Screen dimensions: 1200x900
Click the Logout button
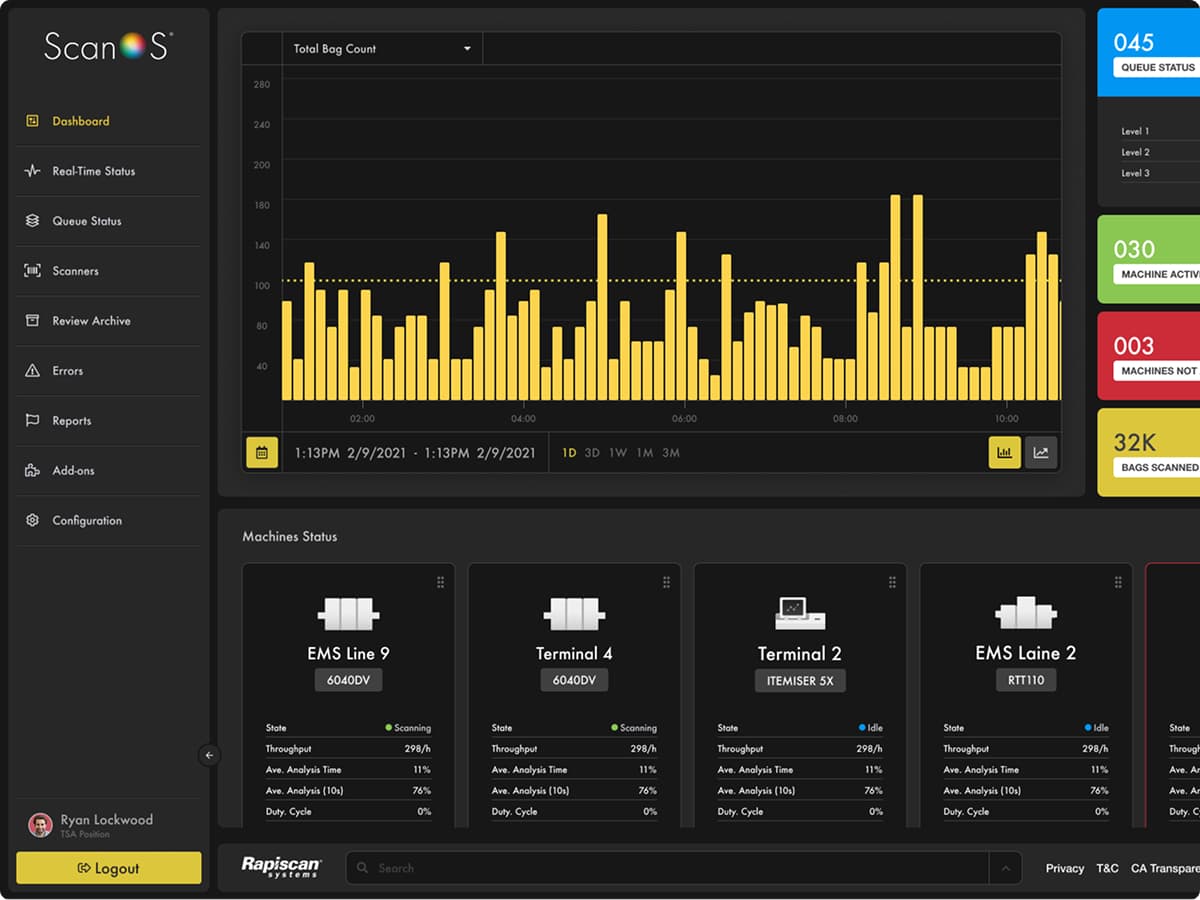coord(108,868)
